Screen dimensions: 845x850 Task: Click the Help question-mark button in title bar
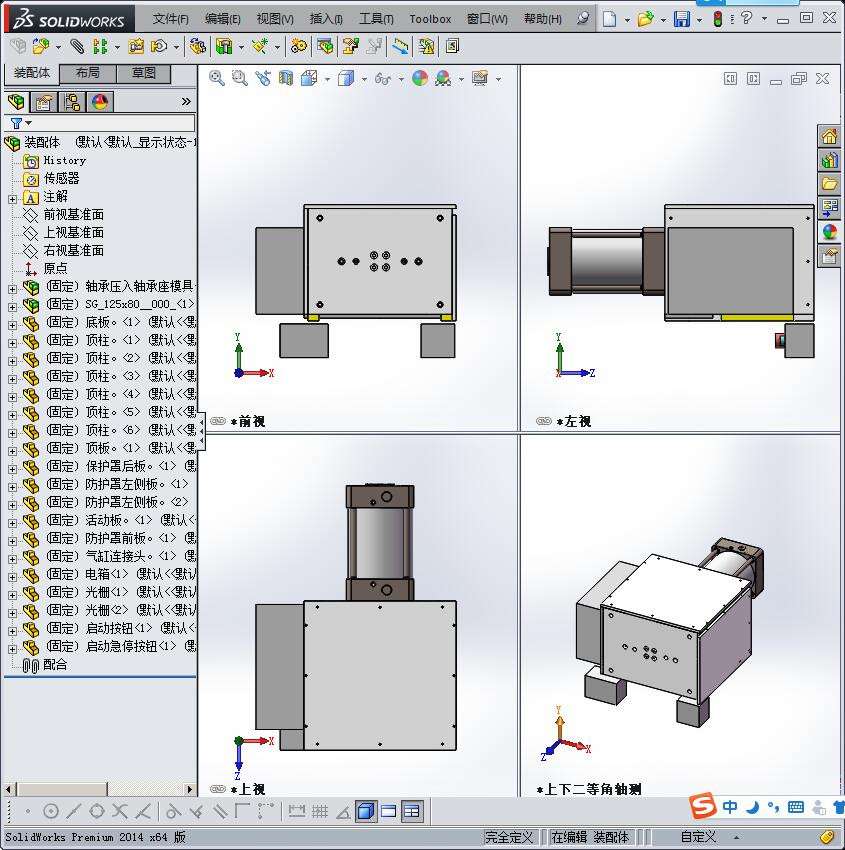tap(746, 17)
